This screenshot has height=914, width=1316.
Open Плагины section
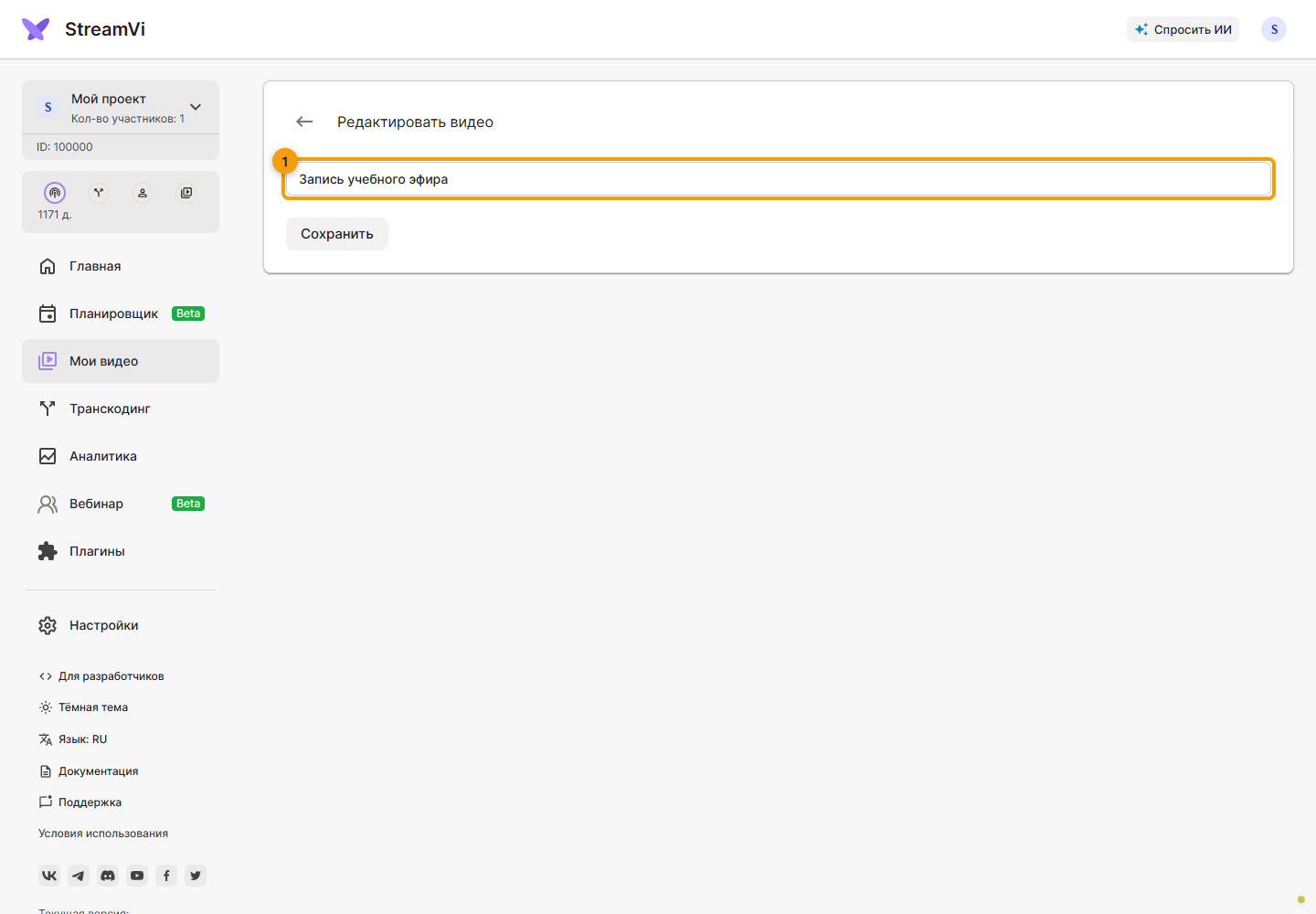pyautogui.click(x=121, y=551)
